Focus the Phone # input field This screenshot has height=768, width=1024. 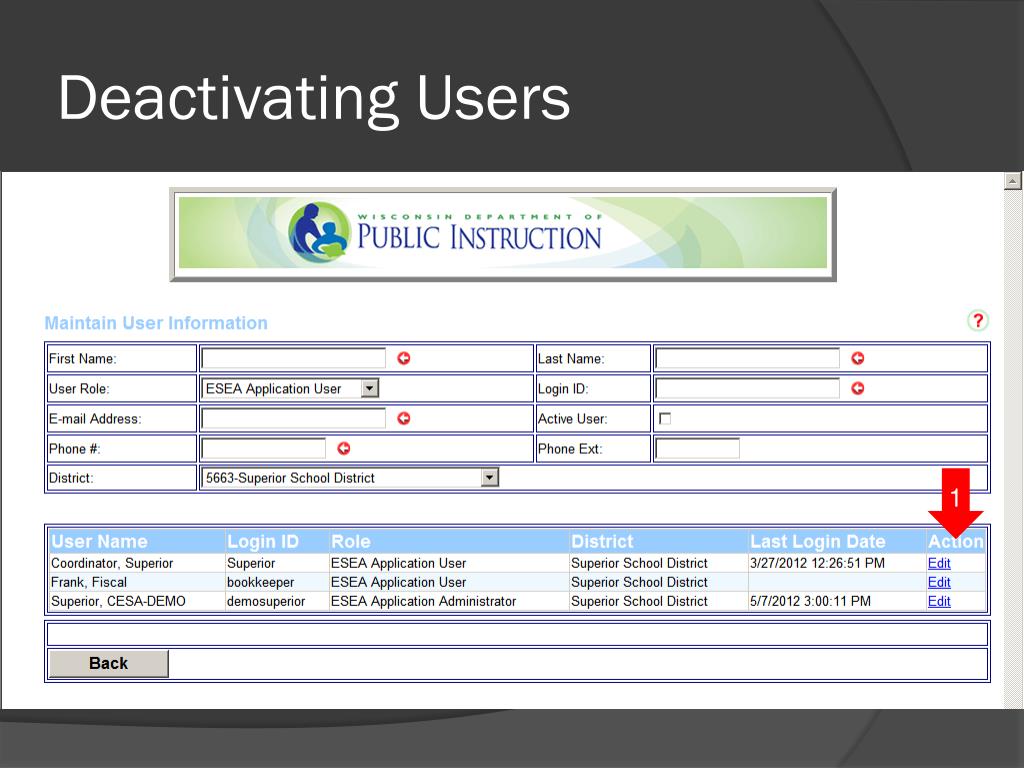click(x=263, y=448)
